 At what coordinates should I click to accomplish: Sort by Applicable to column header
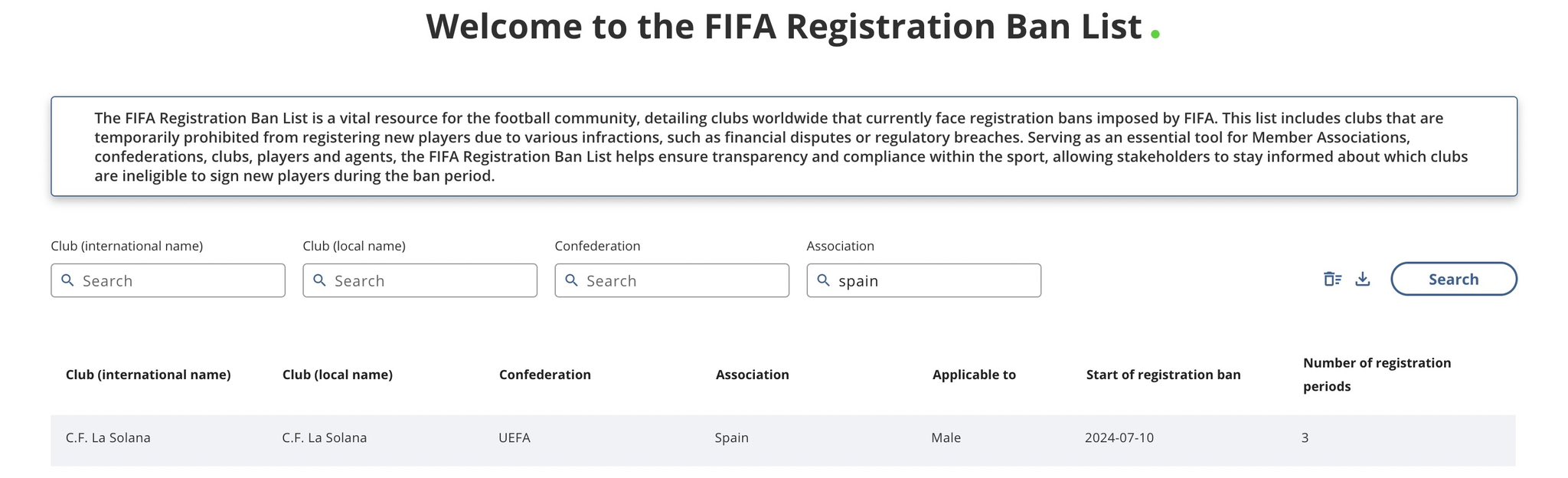[x=974, y=375]
